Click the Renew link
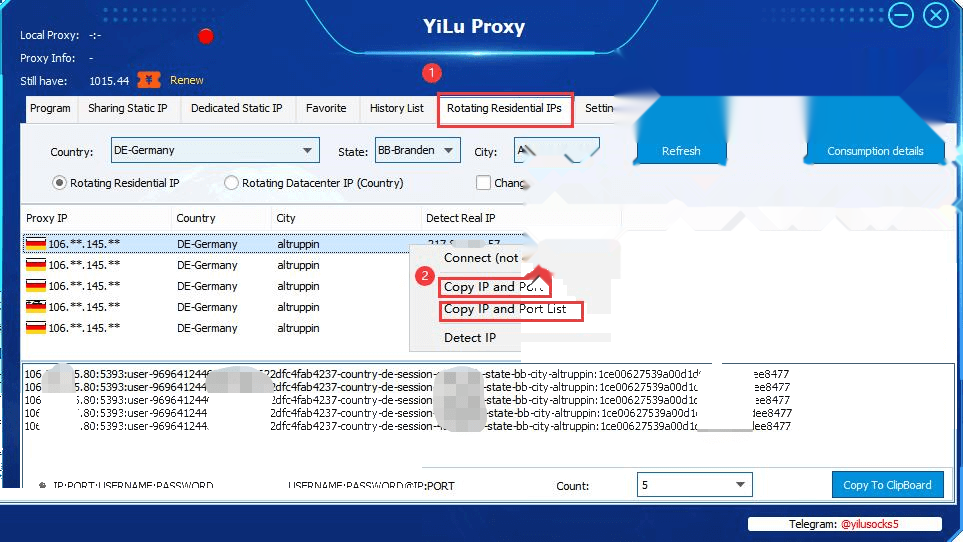 pos(187,80)
